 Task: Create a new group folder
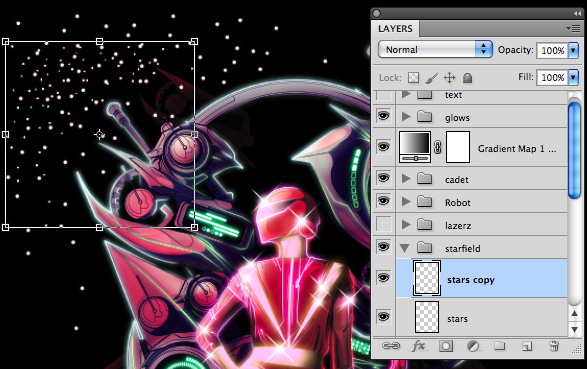(499, 346)
